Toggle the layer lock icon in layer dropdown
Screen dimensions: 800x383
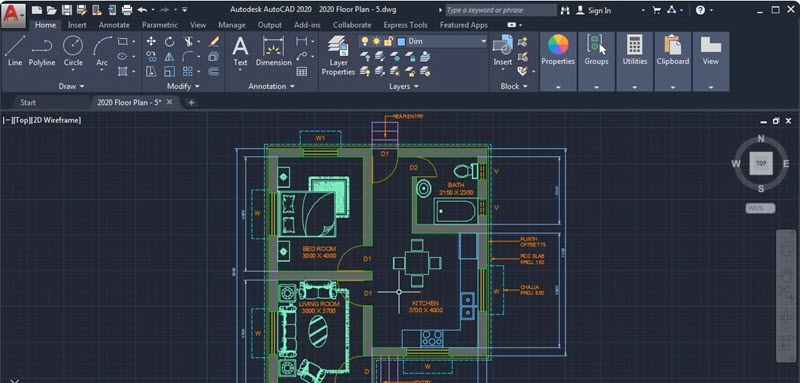tap(388, 41)
